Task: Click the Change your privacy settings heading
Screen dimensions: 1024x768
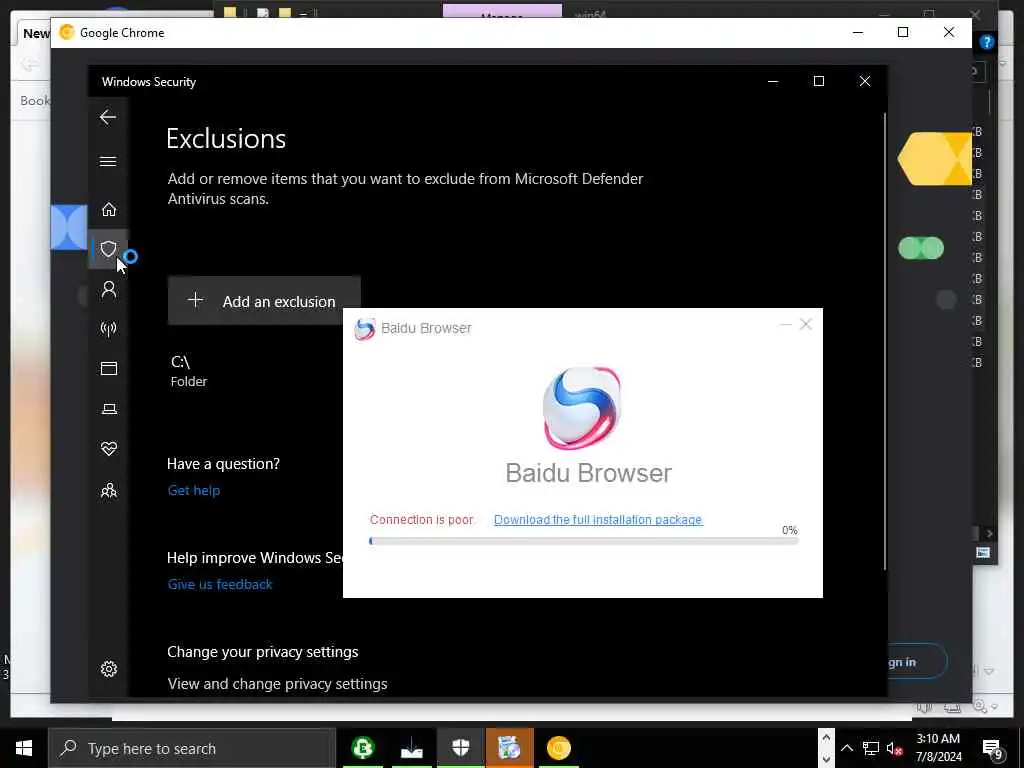Action: 263,652
